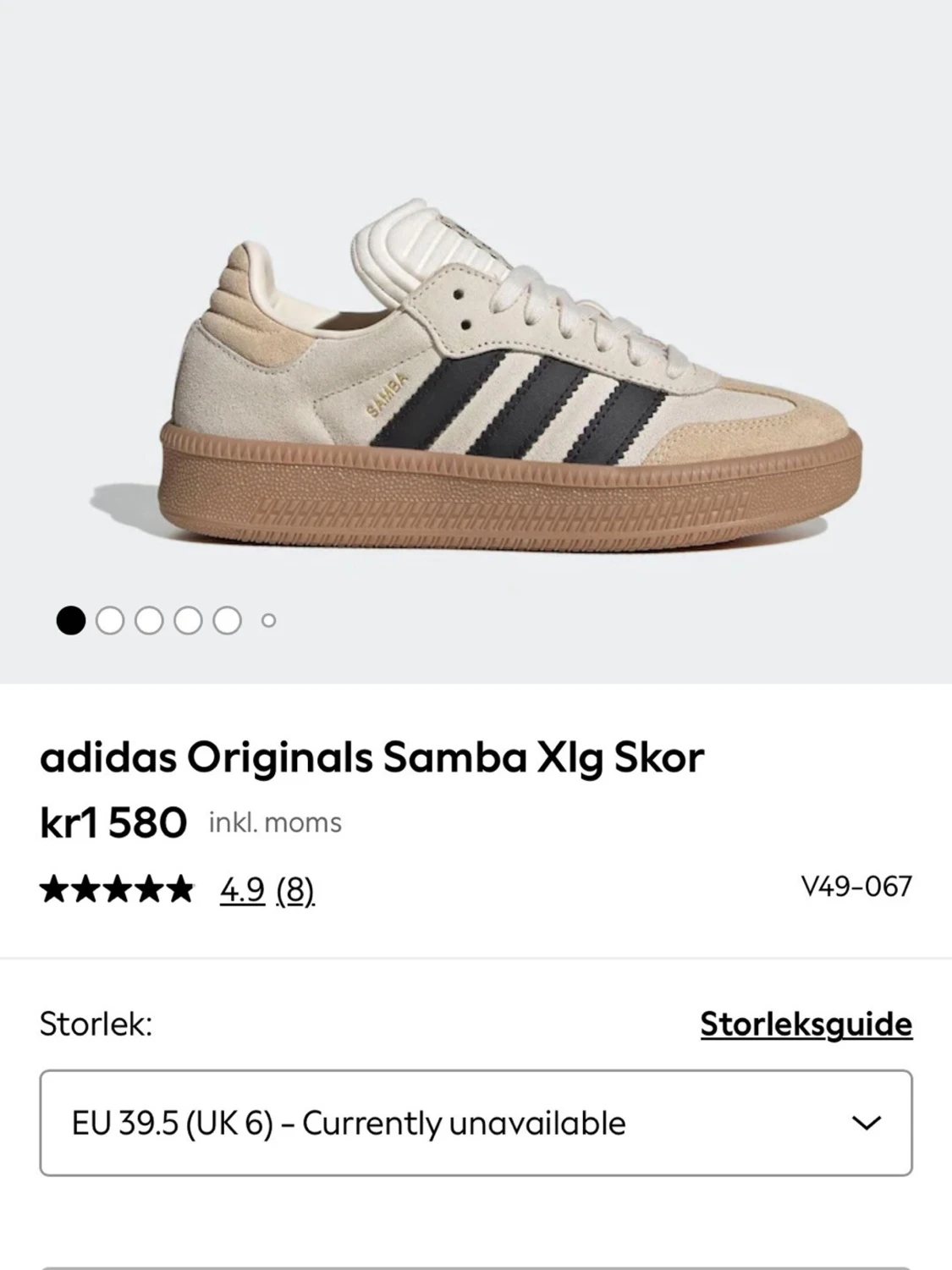Toggle to an unselected white carousel dot
Image resolution: width=952 pixels, height=1270 pixels.
tap(111, 620)
